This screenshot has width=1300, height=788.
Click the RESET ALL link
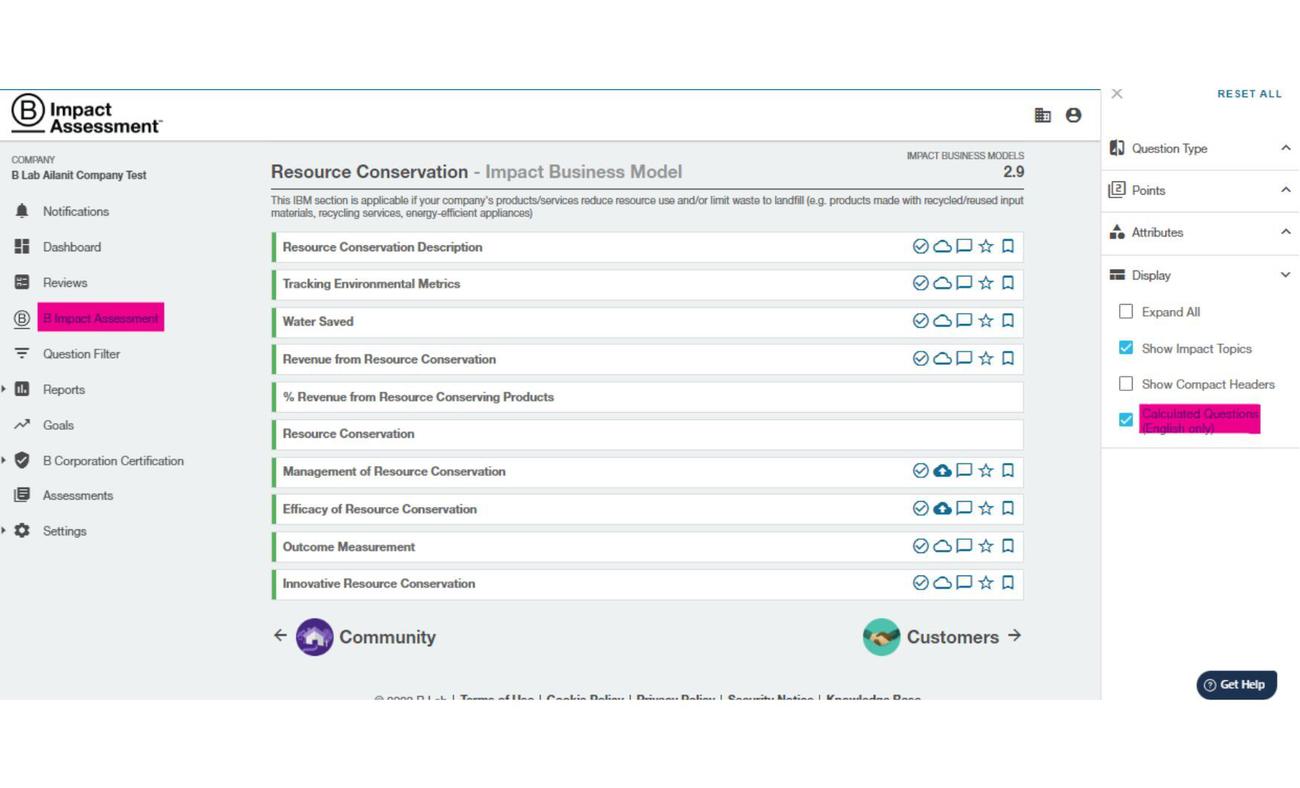tap(1249, 94)
